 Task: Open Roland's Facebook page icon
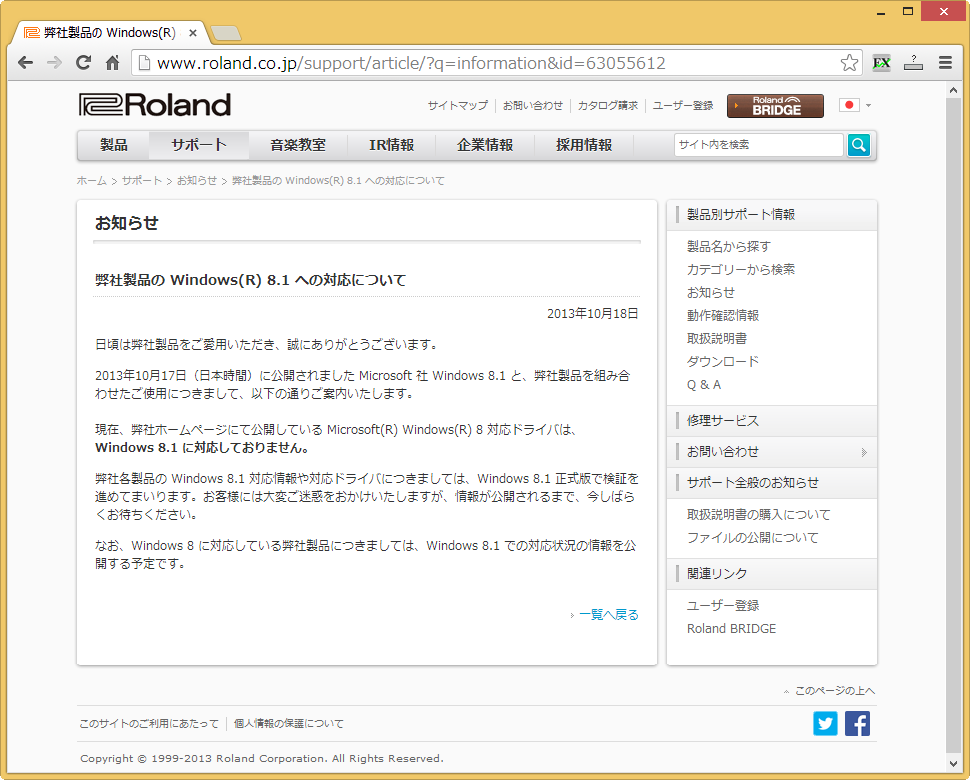[x=857, y=723]
